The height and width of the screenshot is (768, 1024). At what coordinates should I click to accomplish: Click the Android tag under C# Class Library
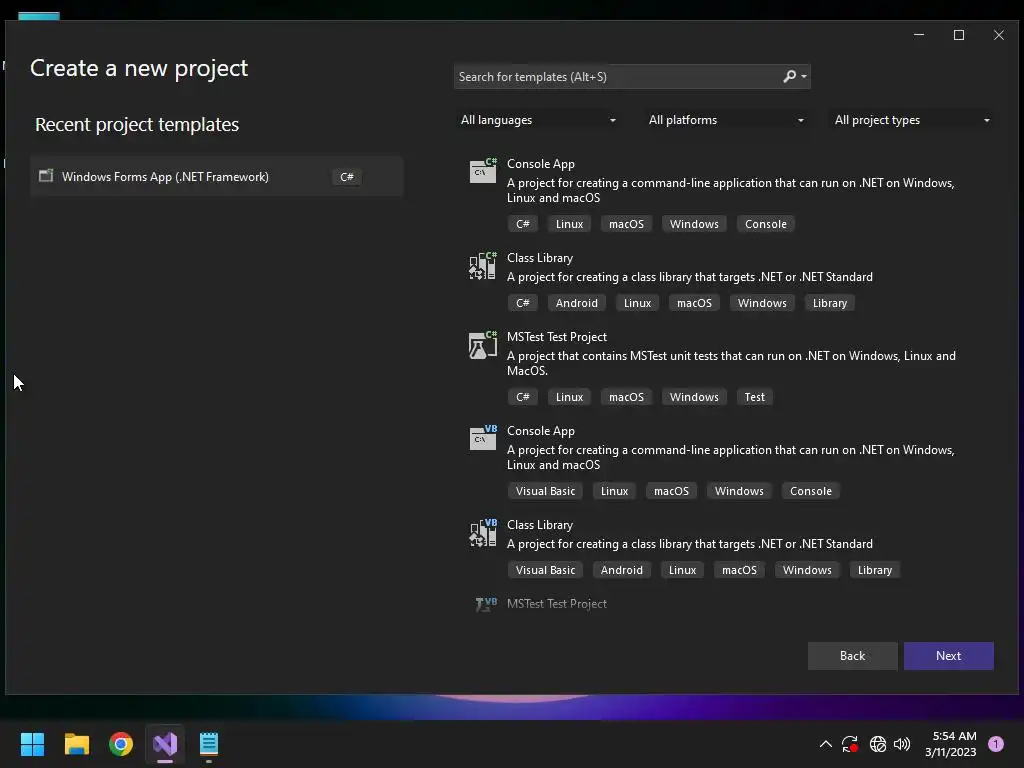[x=577, y=303]
